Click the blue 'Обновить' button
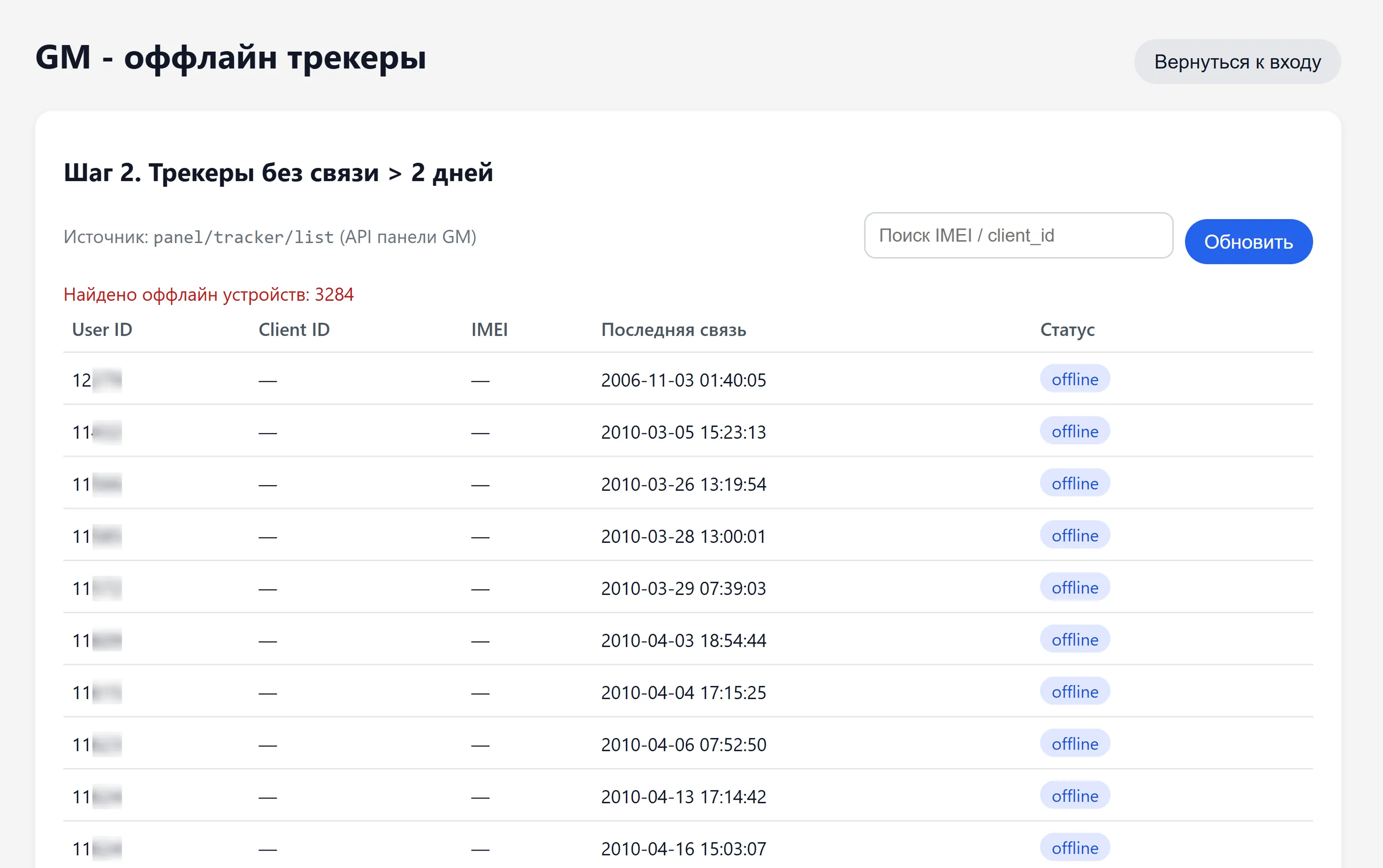Viewport: 1383px width, 868px height. pos(1248,242)
